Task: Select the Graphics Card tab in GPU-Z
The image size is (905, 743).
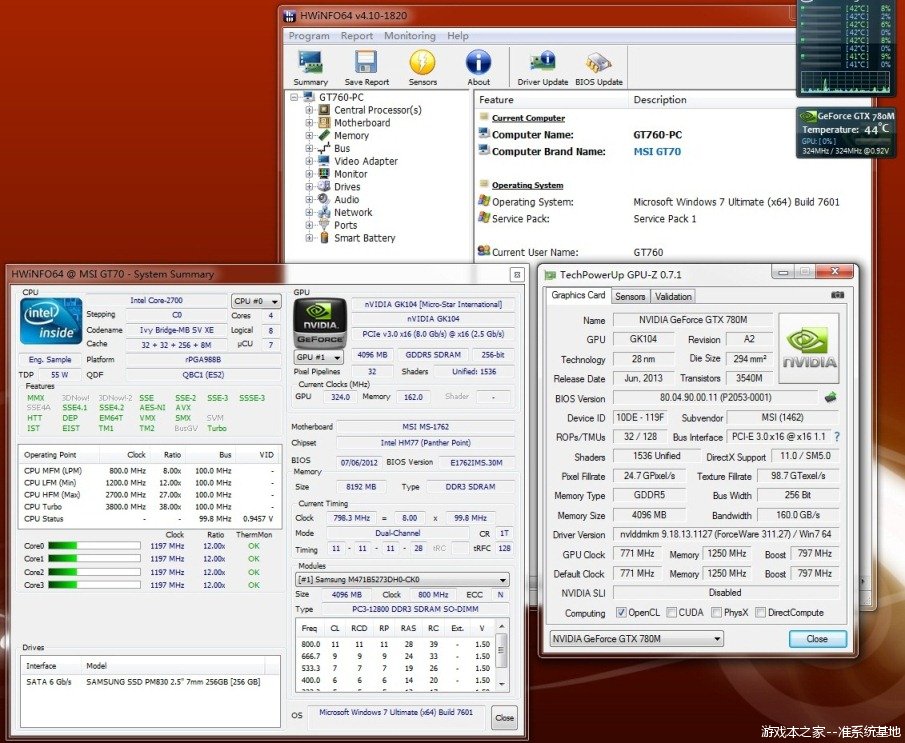Action: click(578, 295)
